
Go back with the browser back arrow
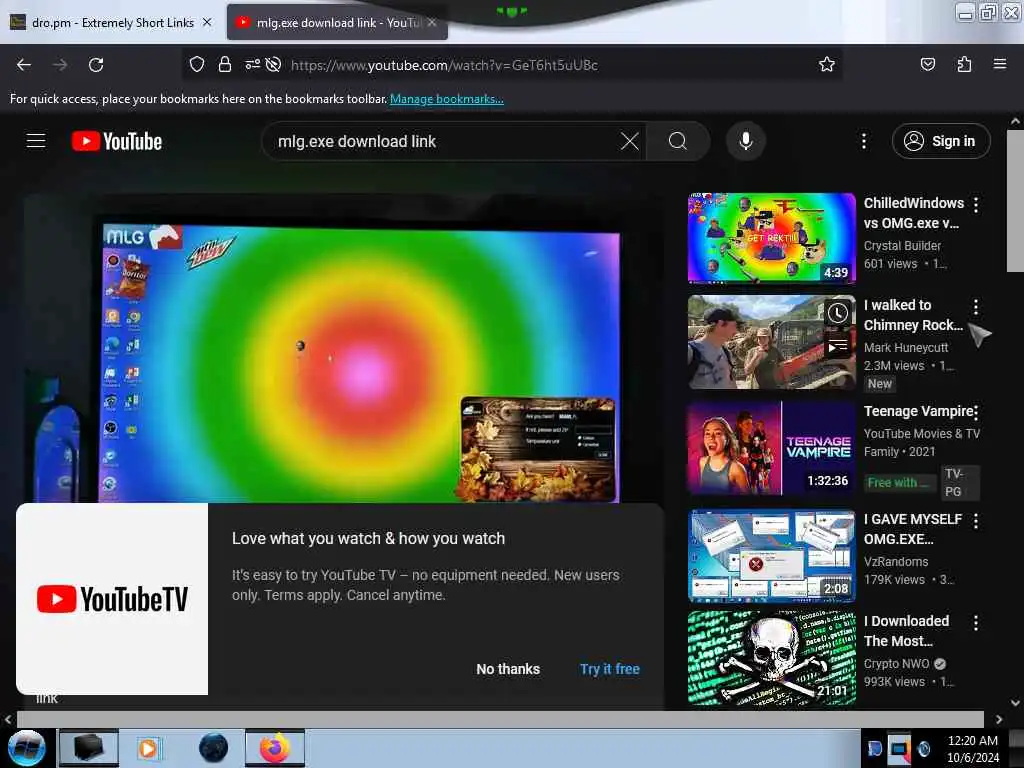[24, 65]
